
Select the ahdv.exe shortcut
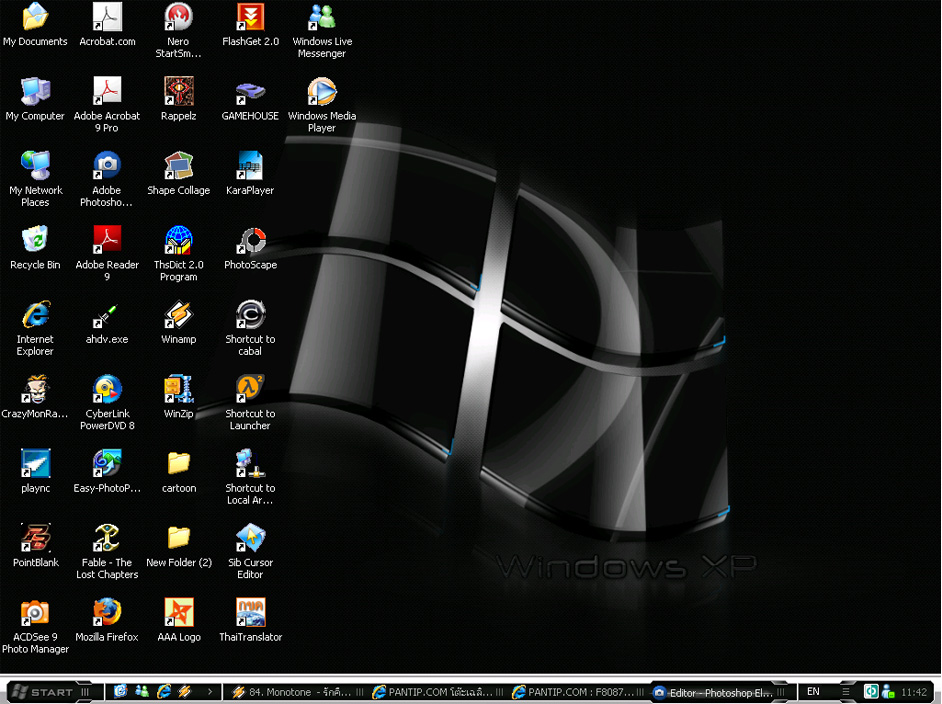107,324
